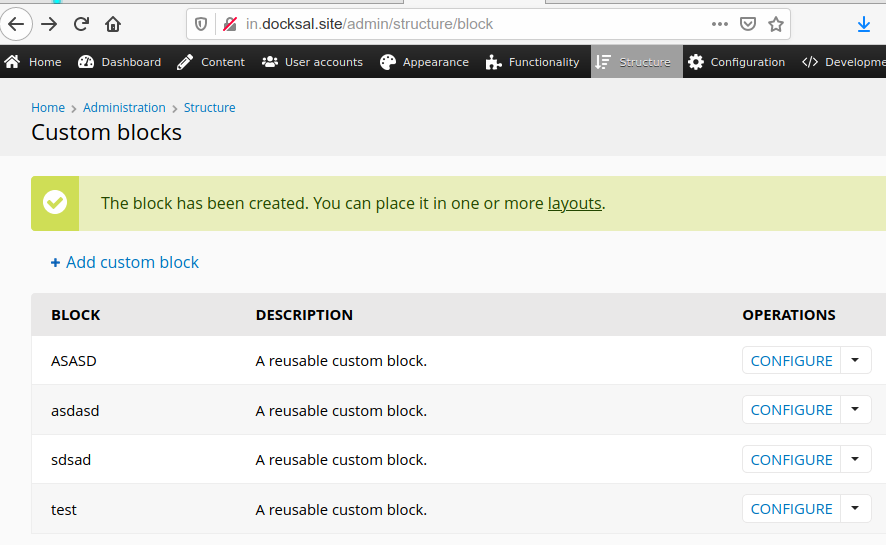Expand operations dropdown for sdsad block
The image size is (886, 545).
coord(855,459)
